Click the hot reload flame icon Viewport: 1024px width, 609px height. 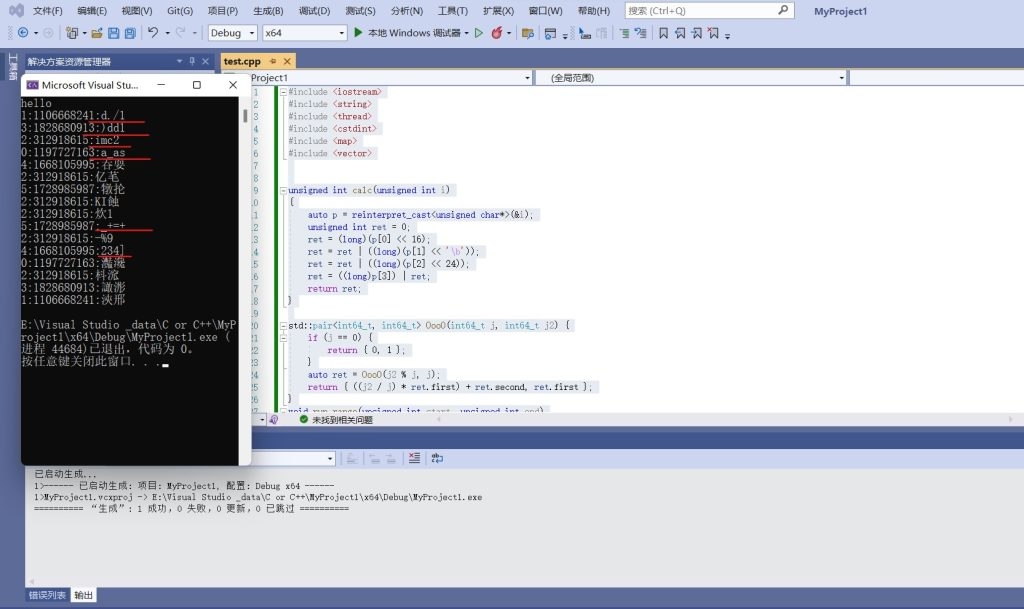(x=496, y=33)
